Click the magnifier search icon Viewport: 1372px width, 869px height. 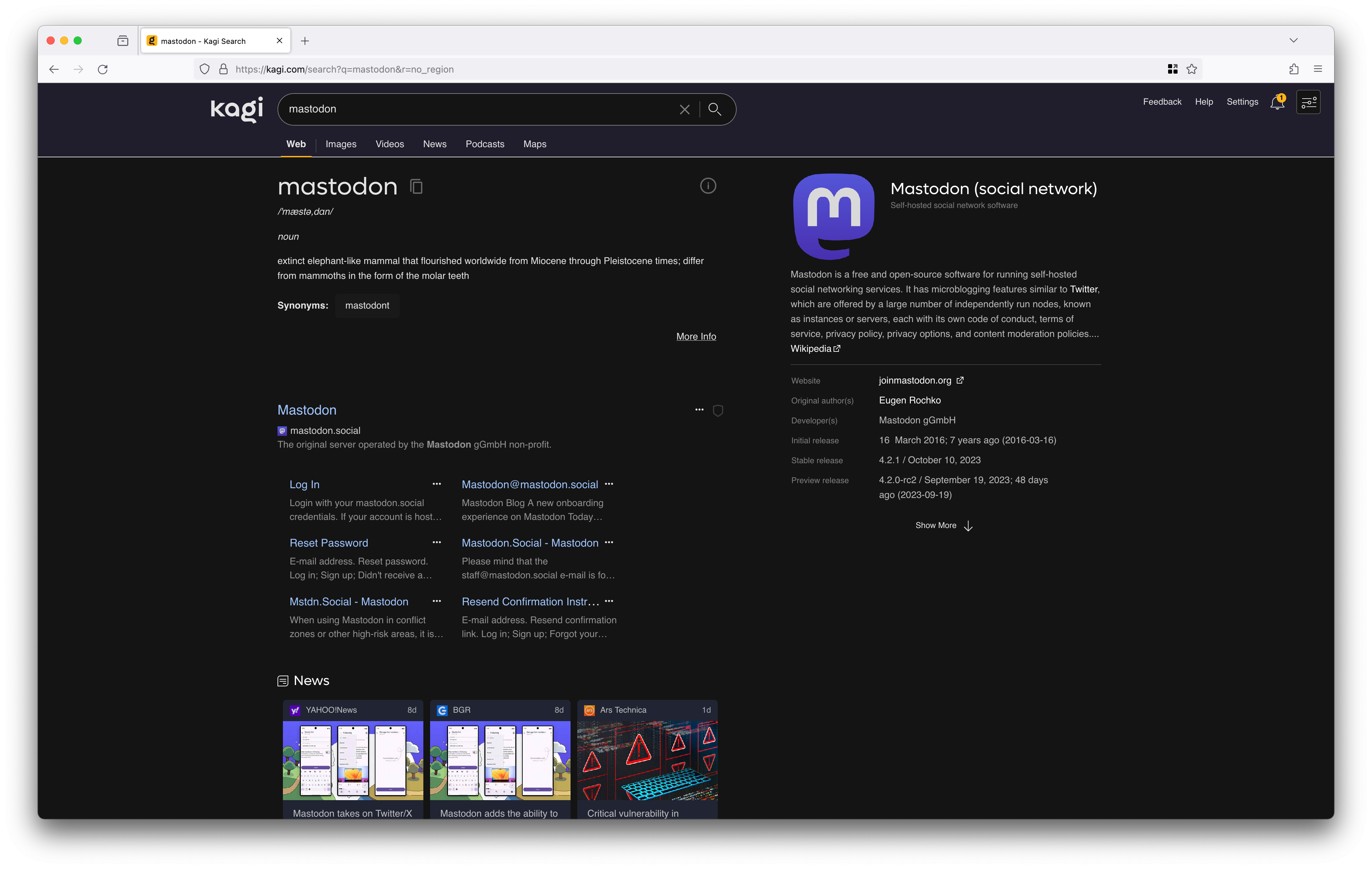[x=714, y=109]
